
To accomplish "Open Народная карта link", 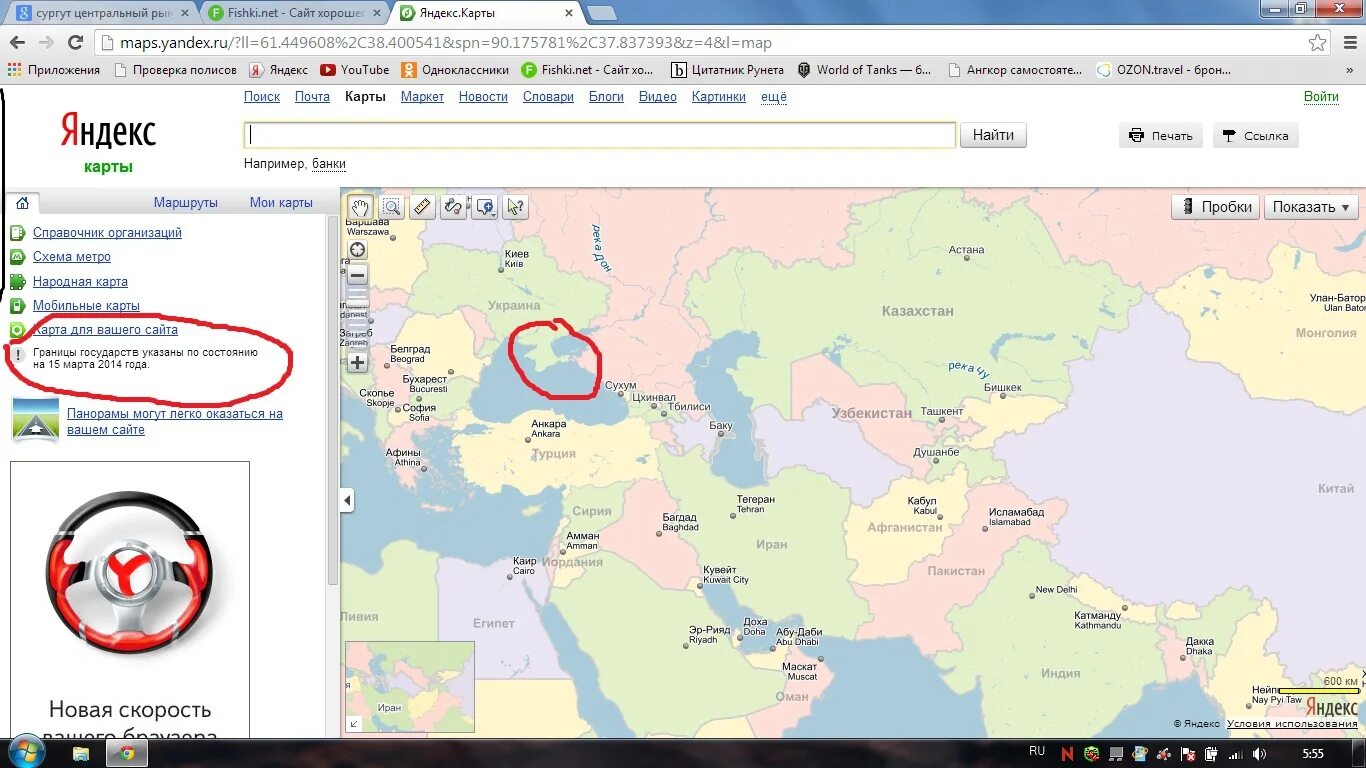I will tap(80, 282).
